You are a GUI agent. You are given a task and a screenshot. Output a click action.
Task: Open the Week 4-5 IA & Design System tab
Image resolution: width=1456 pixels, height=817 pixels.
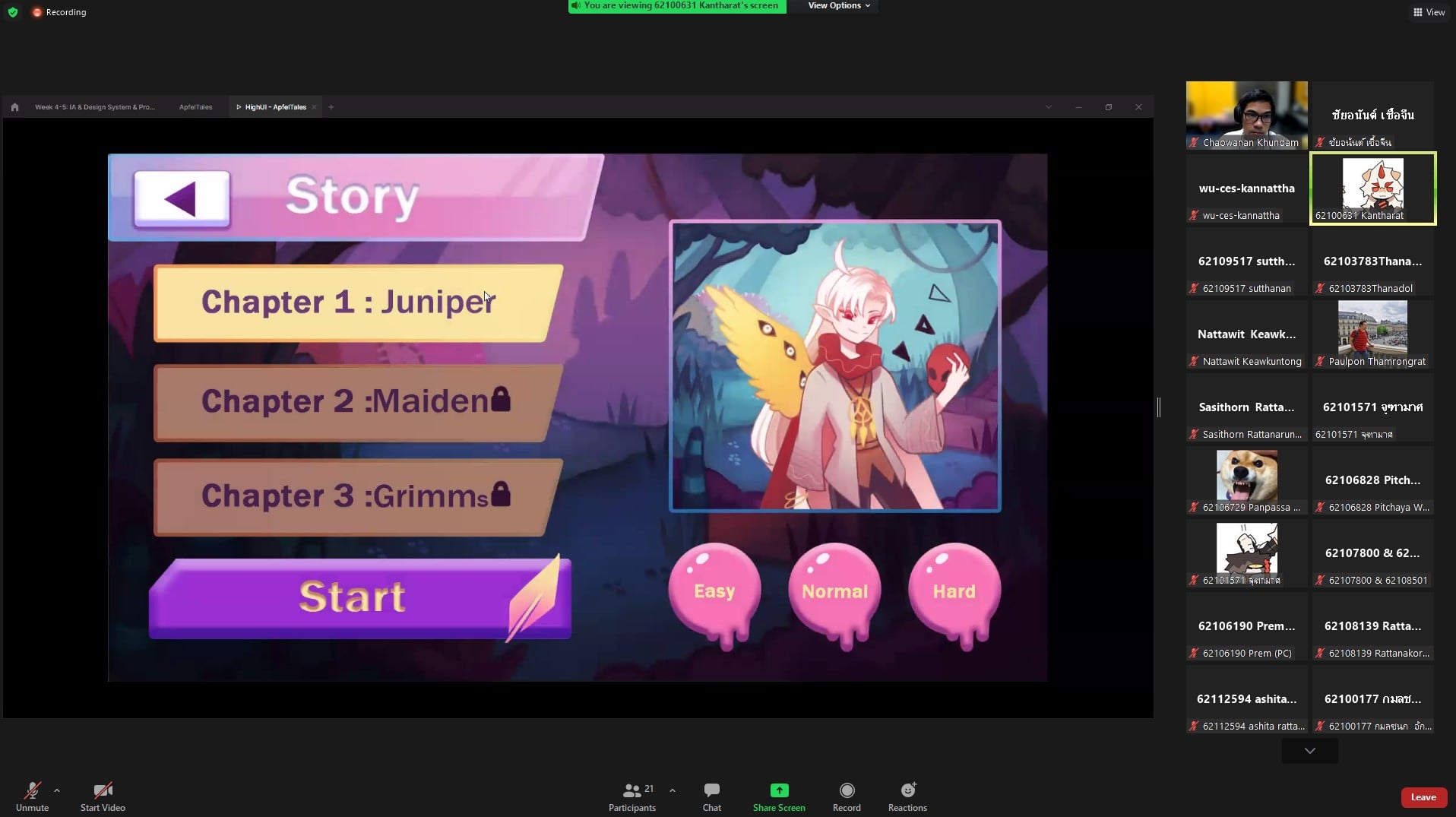point(95,107)
